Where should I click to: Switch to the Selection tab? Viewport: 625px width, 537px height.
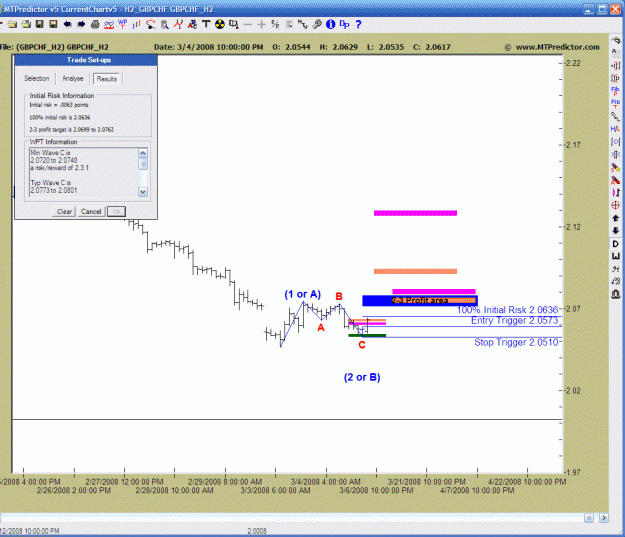(x=37, y=79)
